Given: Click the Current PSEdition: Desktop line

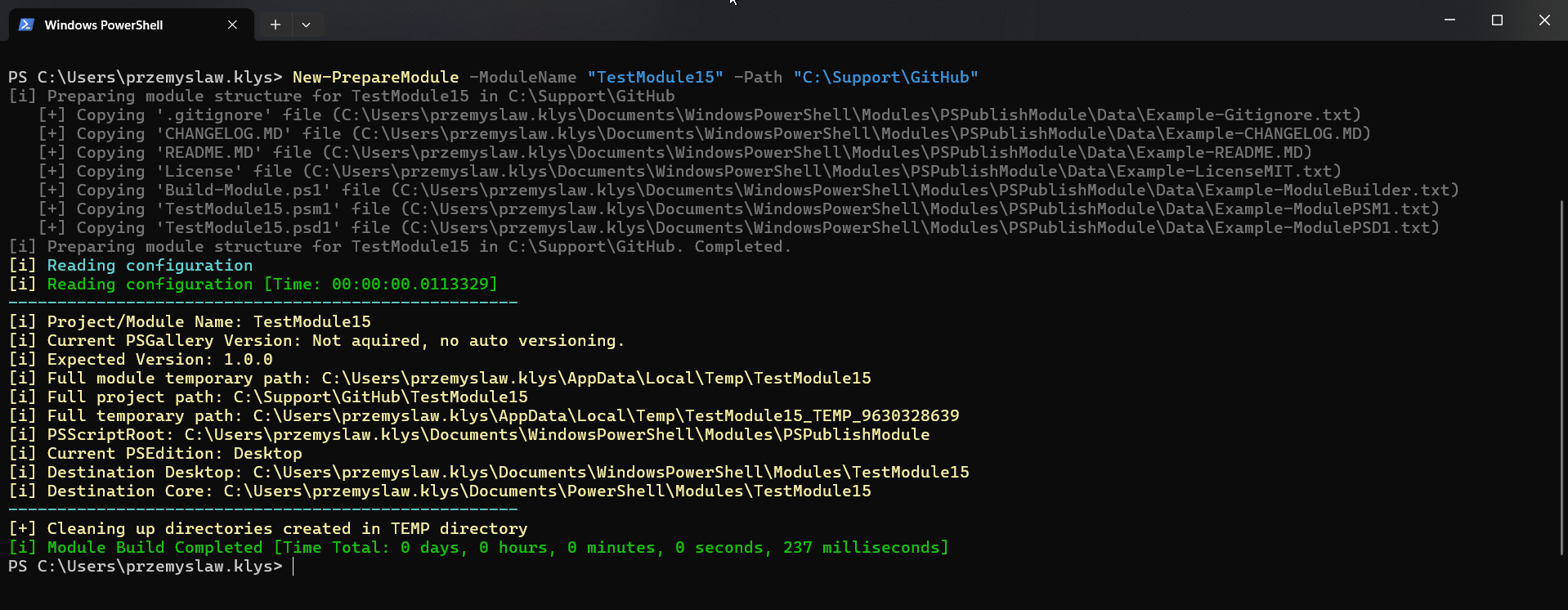Looking at the screenshot, I should (x=155, y=453).
